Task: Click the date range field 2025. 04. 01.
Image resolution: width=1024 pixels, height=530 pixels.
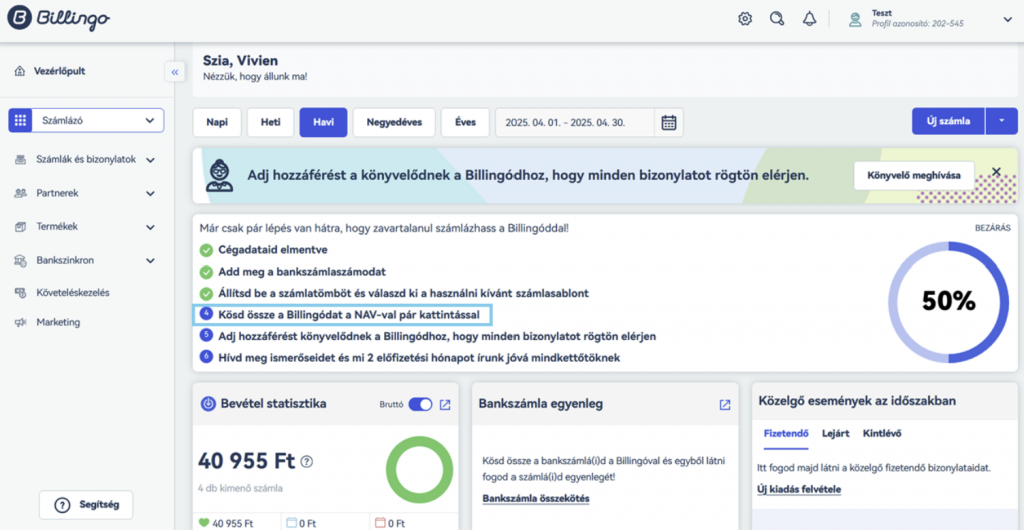Action: [575, 122]
